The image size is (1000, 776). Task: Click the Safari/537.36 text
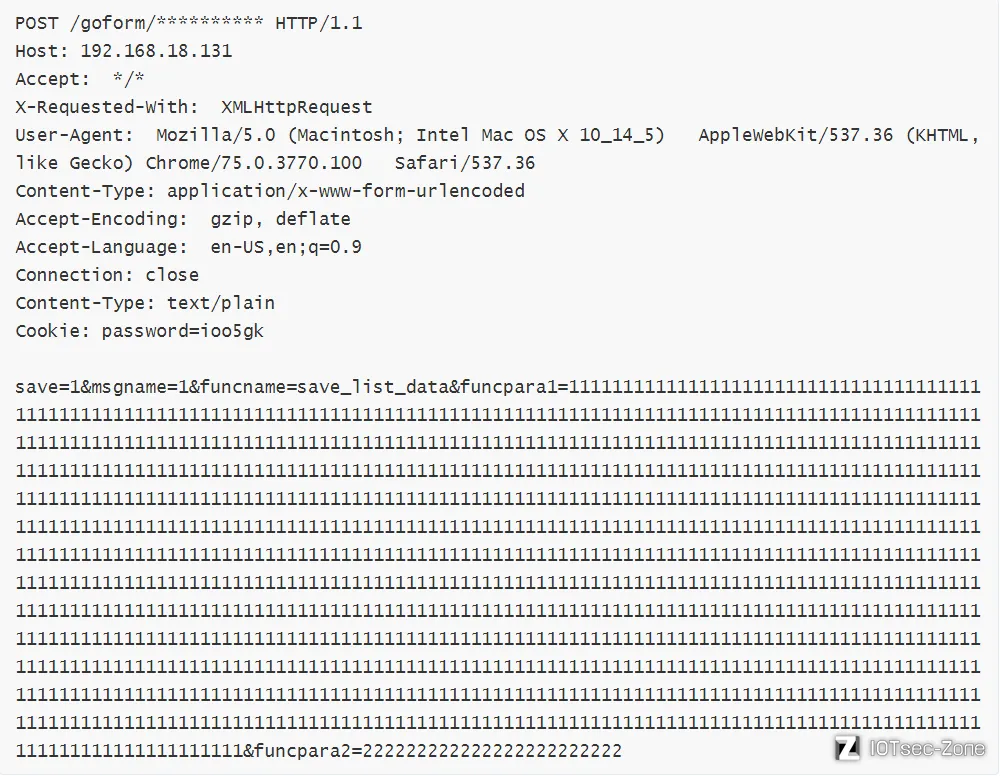tap(465, 163)
